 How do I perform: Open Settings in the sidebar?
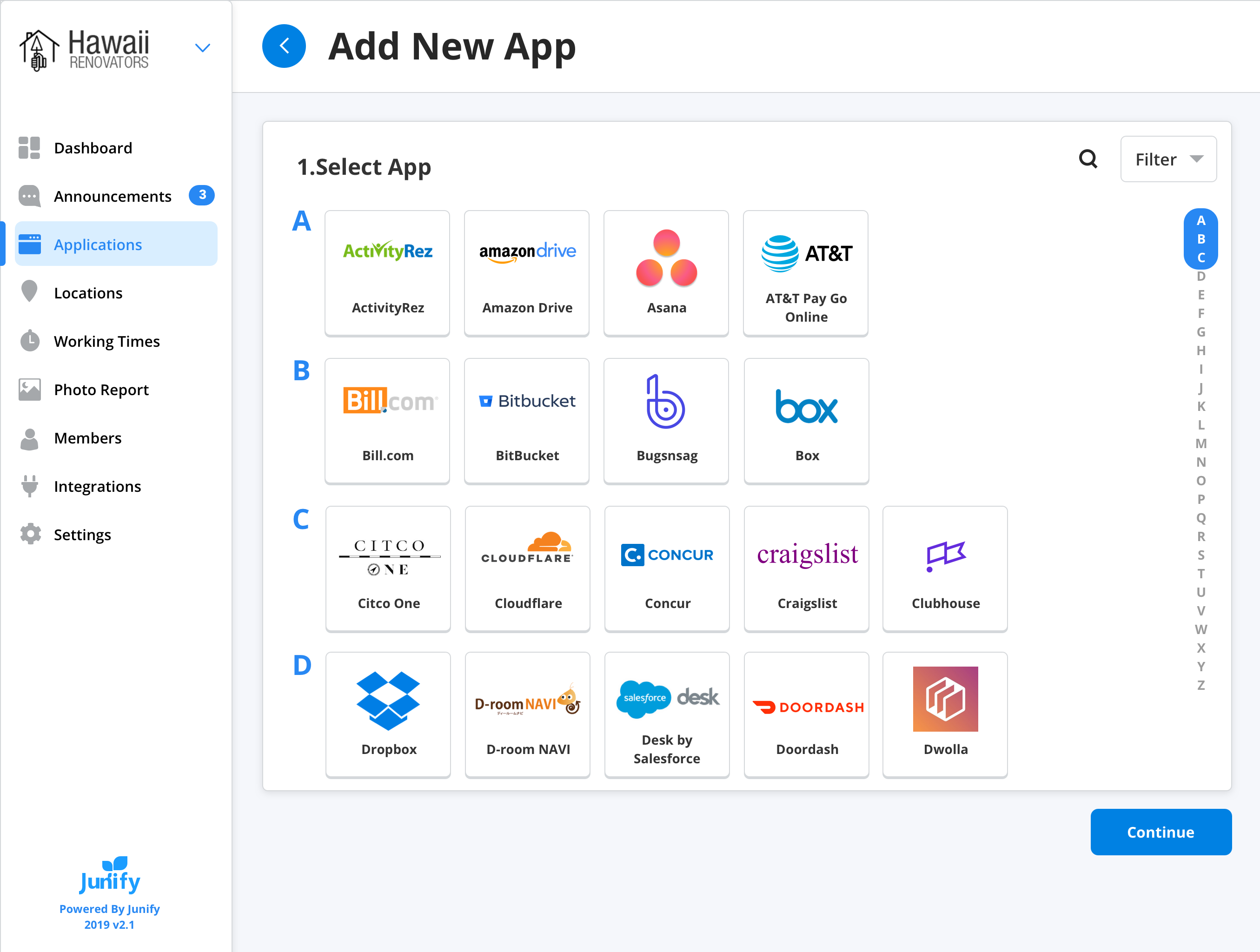116,535
